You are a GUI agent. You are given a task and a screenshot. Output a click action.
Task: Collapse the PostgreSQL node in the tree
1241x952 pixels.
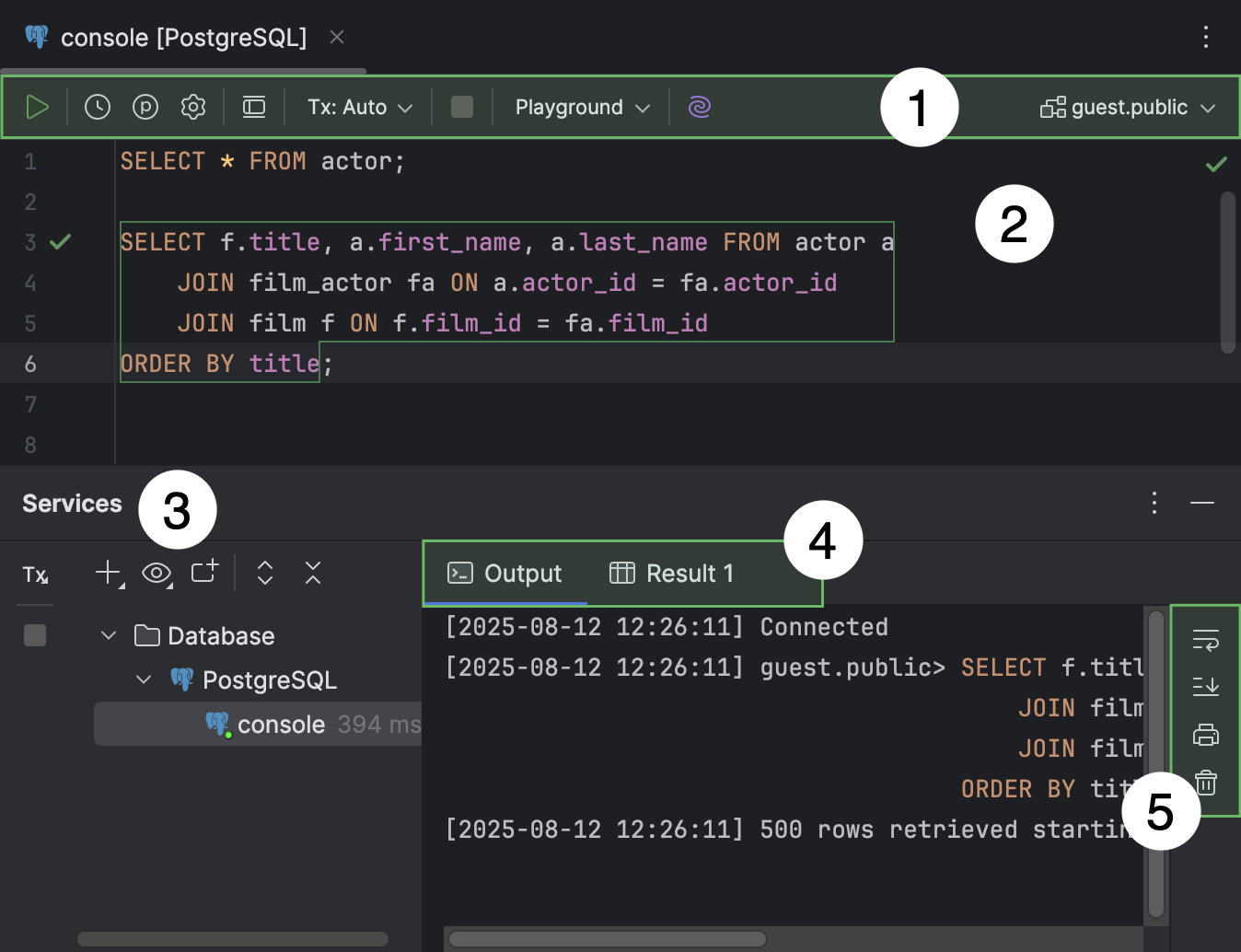pyautogui.click(x=144, y=679)
